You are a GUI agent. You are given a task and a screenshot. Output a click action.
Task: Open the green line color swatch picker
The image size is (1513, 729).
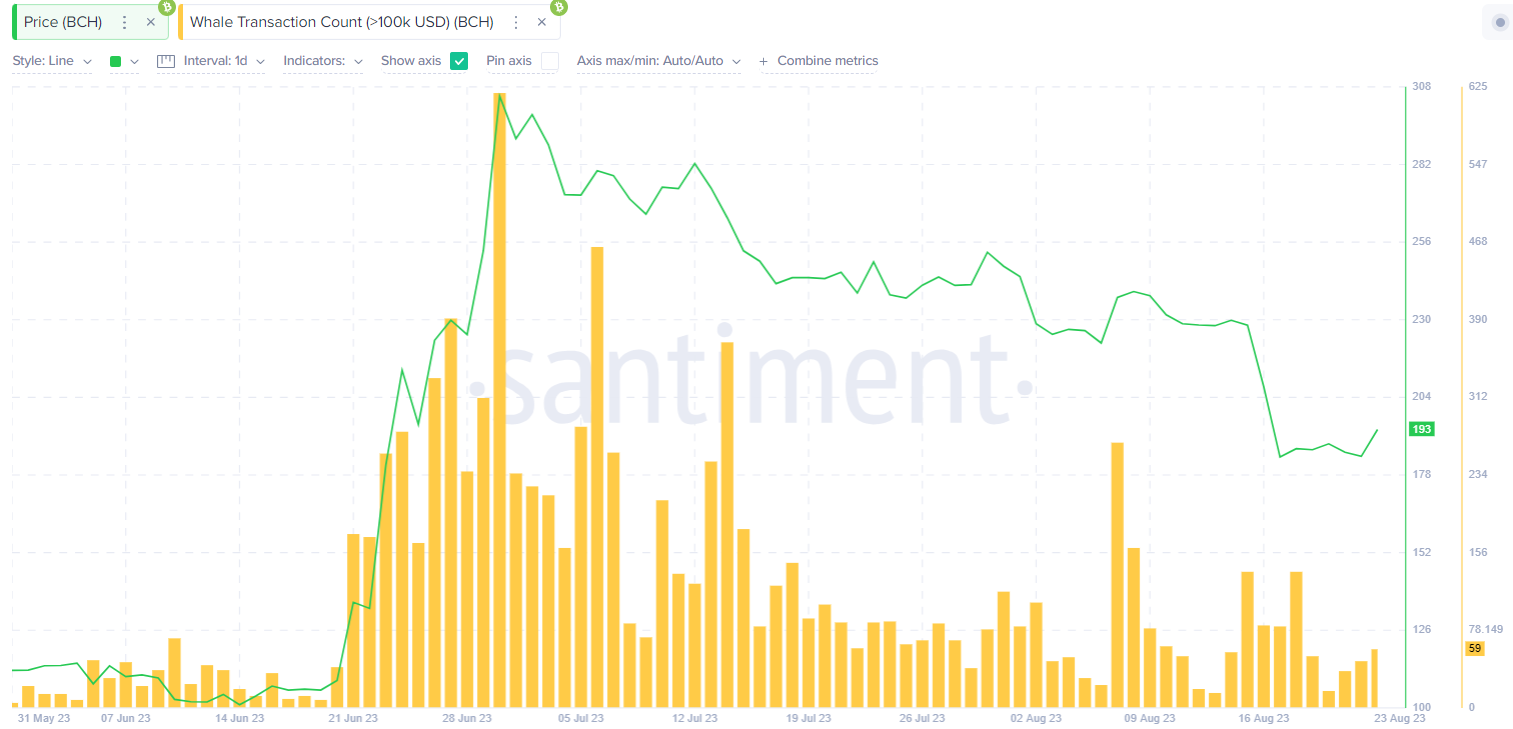click(x=123, y=61)
